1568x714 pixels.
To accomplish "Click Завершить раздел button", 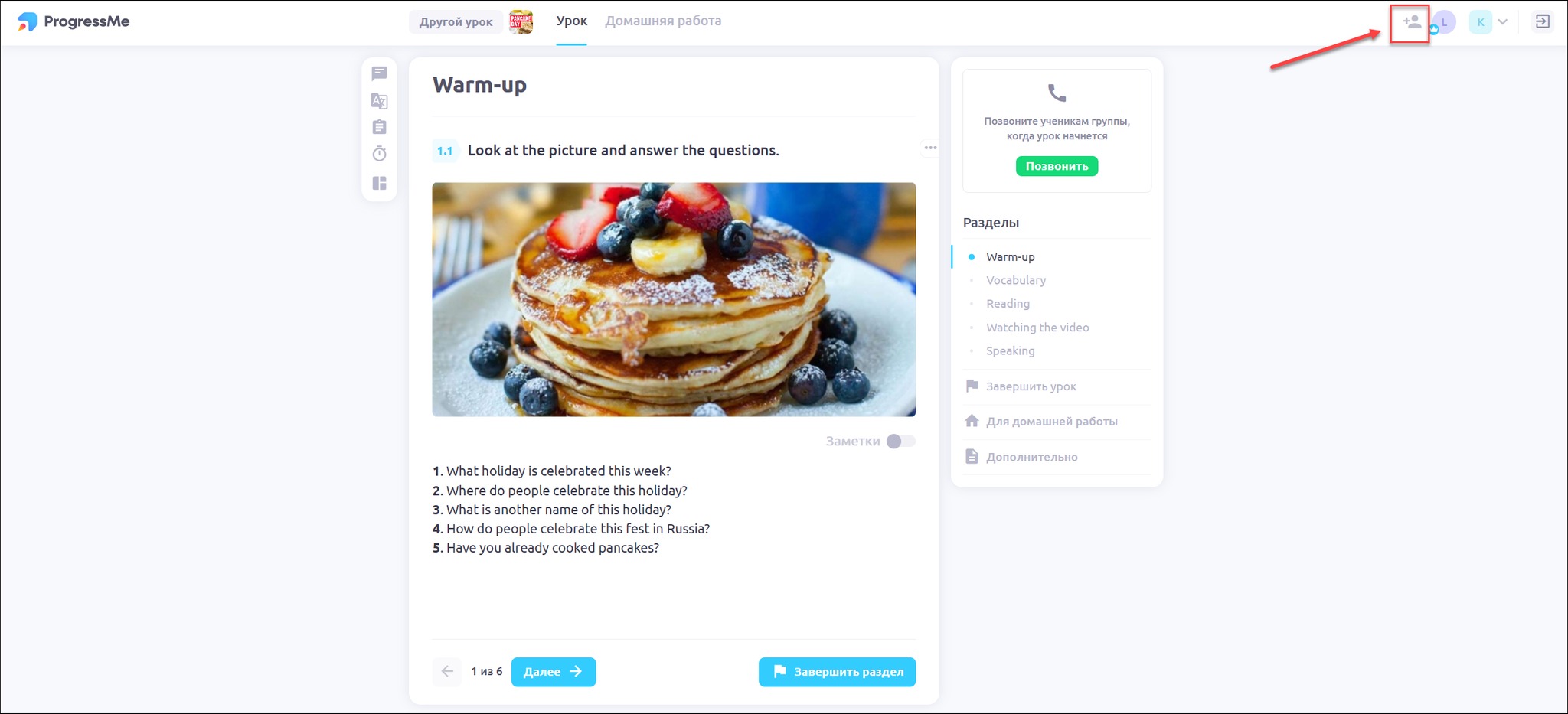I will [x=837, y=672].
